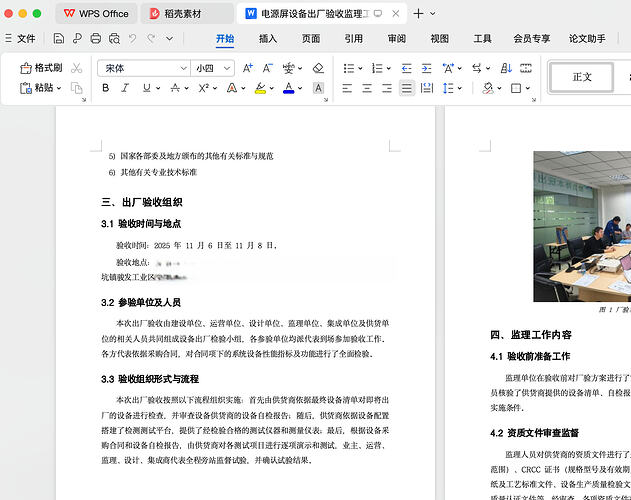631x500 pixels.
Task: Click the phonetic guide 変 icon
Action: click(x=288, y=68)
